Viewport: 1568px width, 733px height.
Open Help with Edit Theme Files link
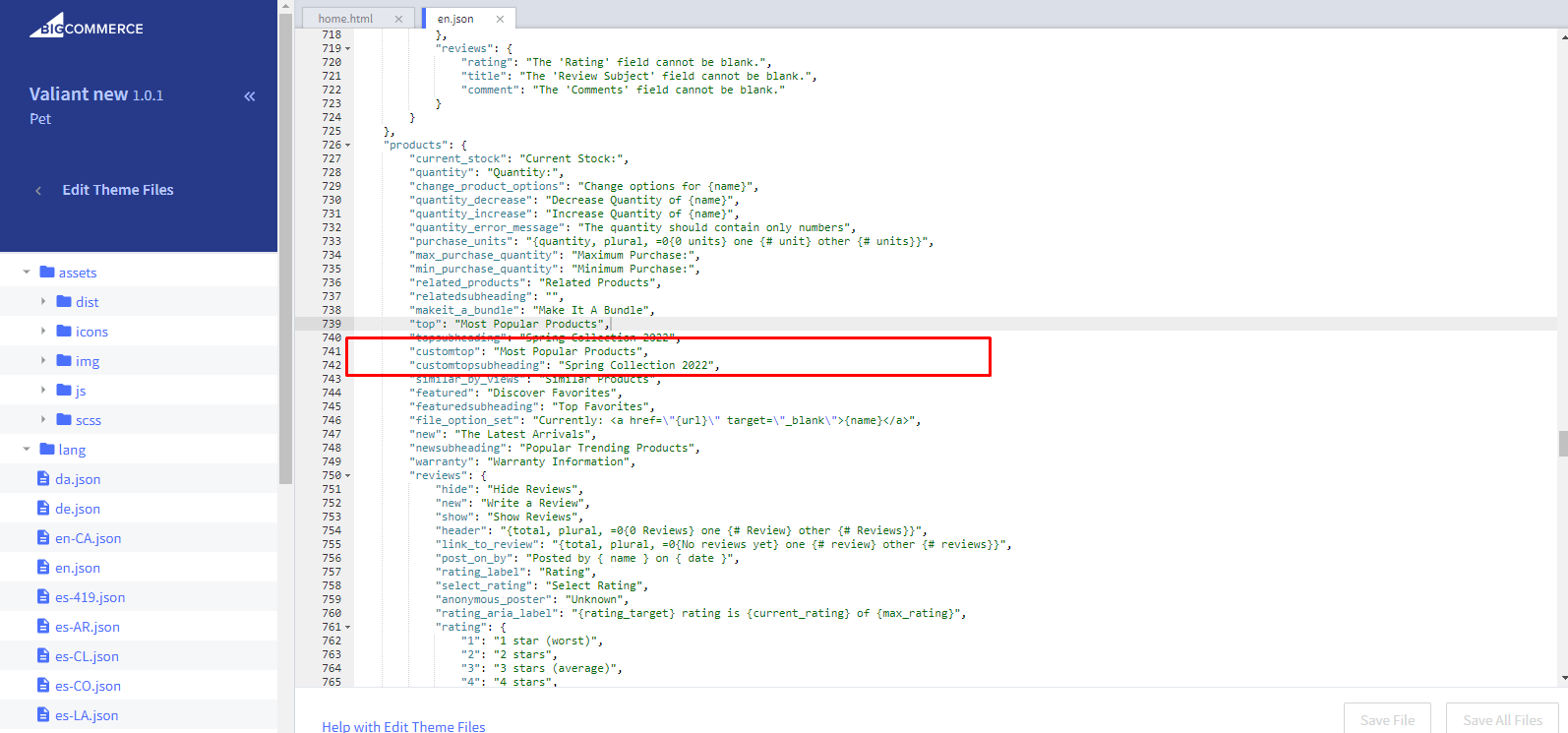[403, 726]
